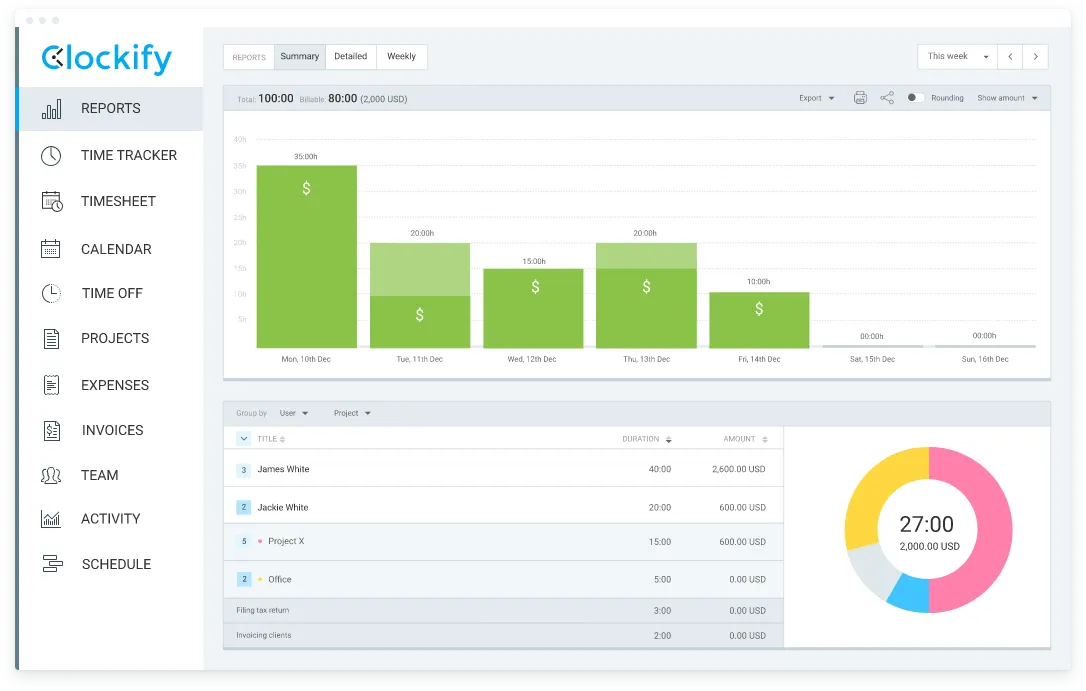This screenshot has height=691, width=1086.
Task: Go to ACTIVITY page
Action: click(111, 519)
